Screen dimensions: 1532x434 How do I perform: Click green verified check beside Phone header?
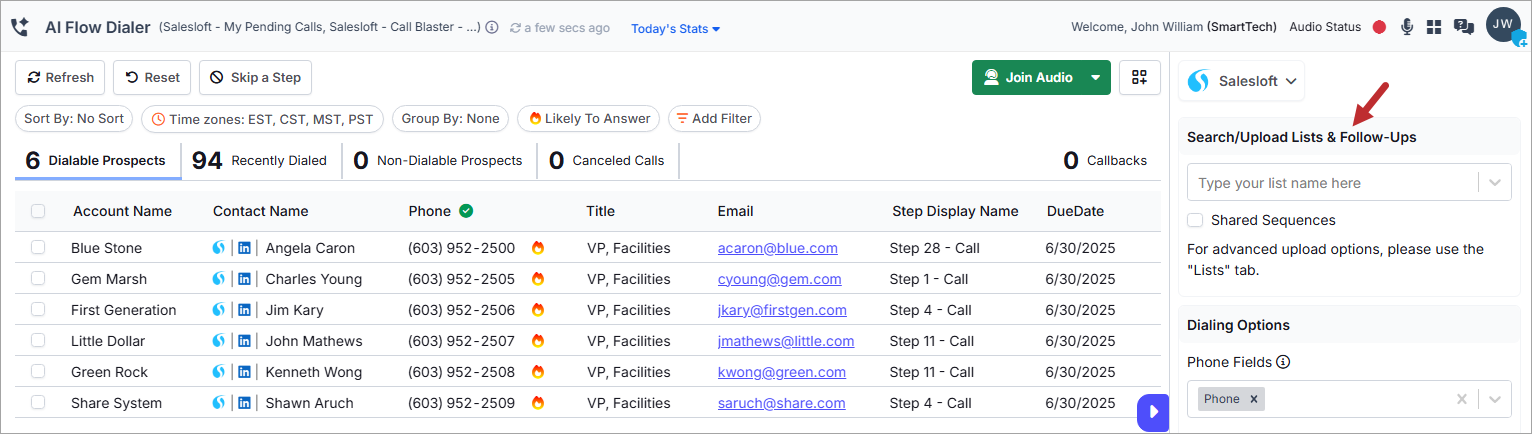coord(466,210)
